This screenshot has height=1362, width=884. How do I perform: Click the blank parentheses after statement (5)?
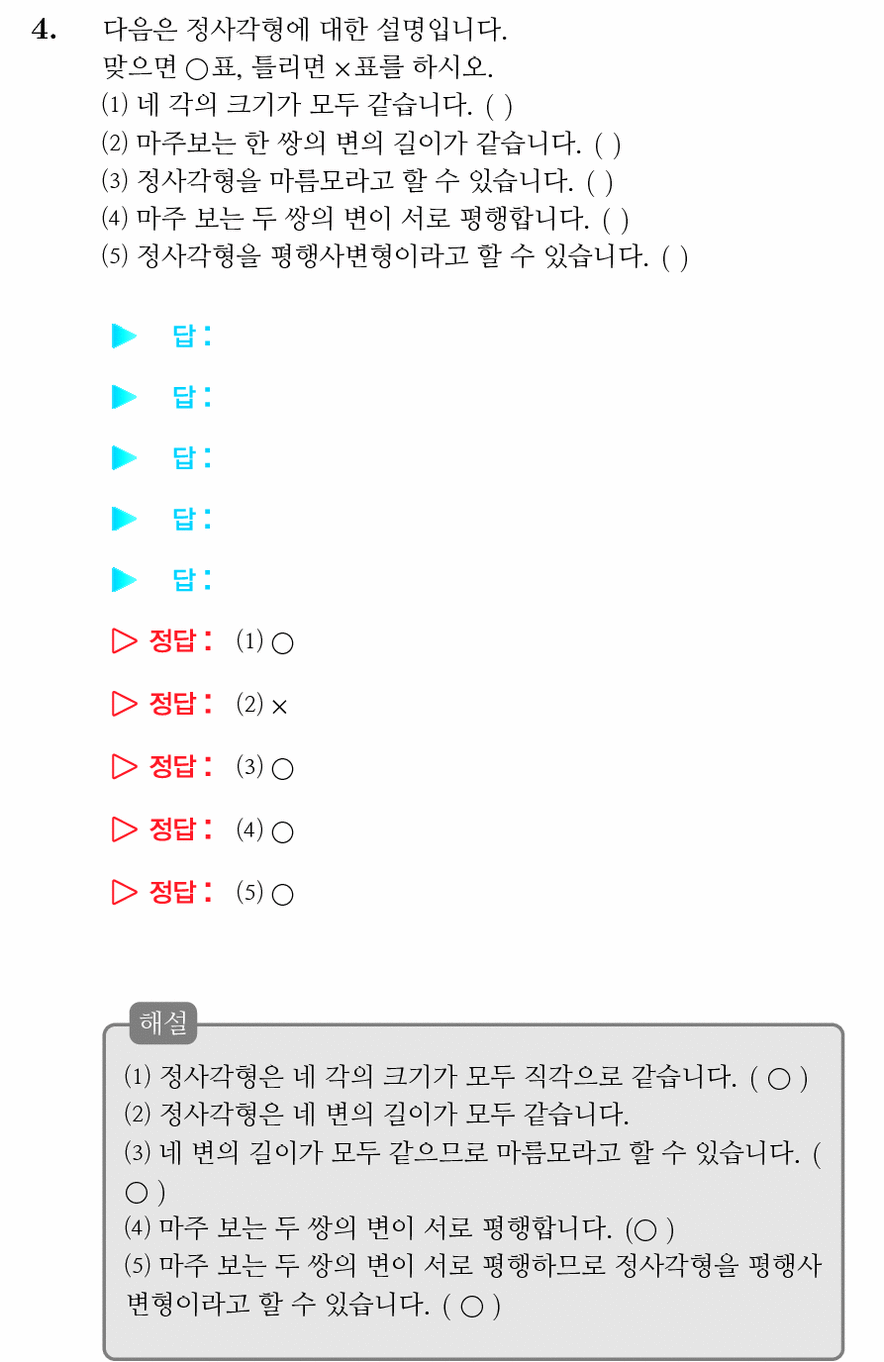click(x=675, y=259)
